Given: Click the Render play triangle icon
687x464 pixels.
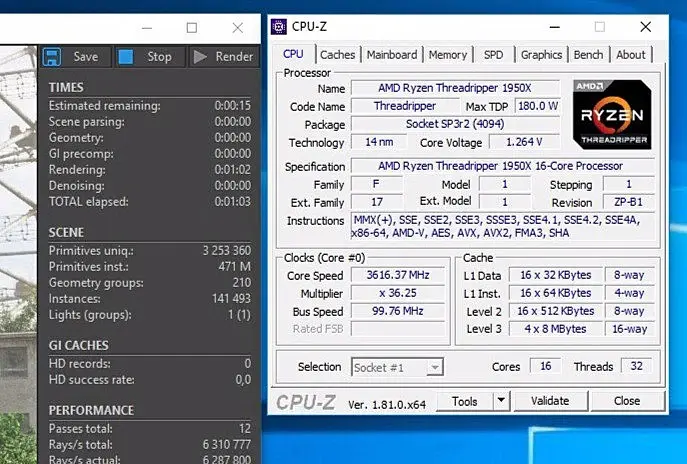Looking at the screenshot, I should pyautogui.click(x=200, y=57).
